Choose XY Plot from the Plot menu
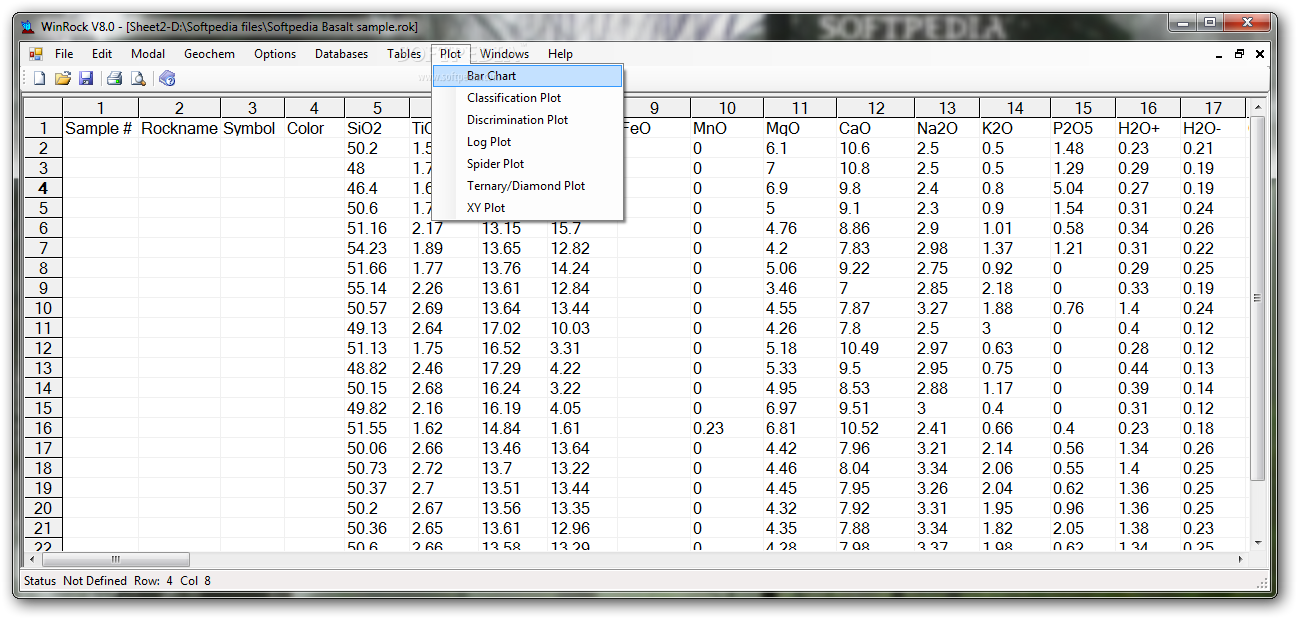The height and width of the screenshot is (619, 1298). [x=528, y=208]
